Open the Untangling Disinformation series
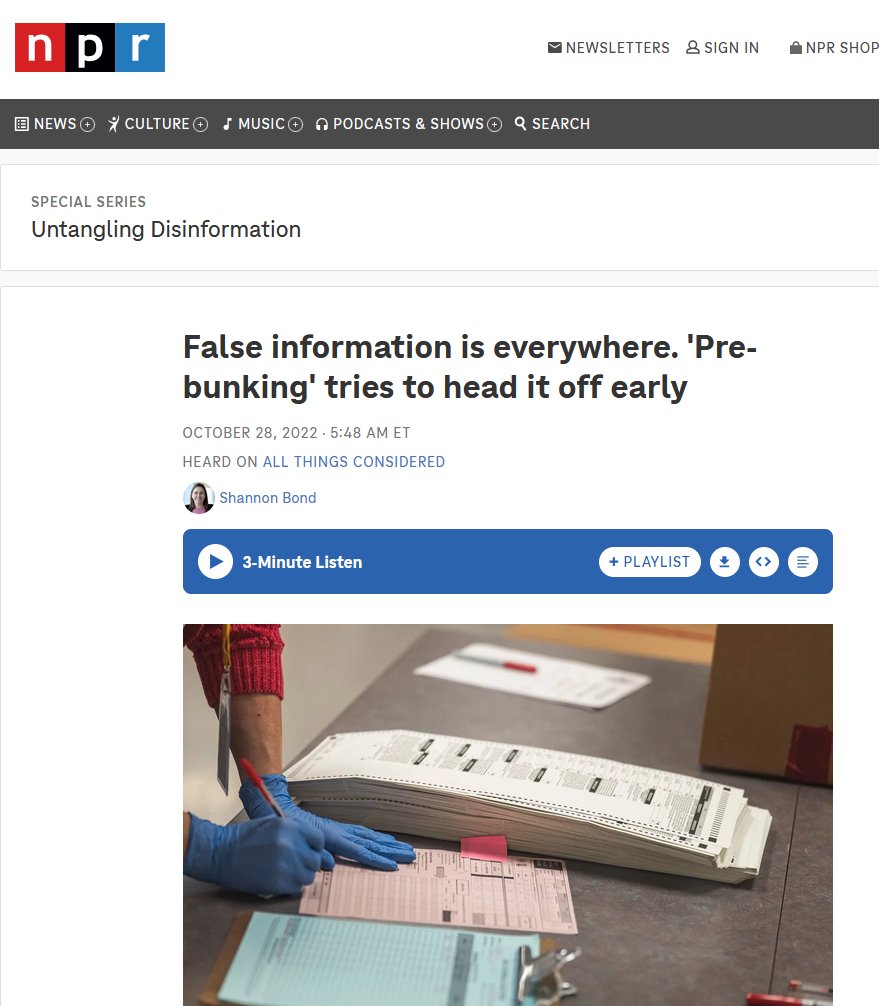Screen dimensions: 879x1006 coord(166,230)
